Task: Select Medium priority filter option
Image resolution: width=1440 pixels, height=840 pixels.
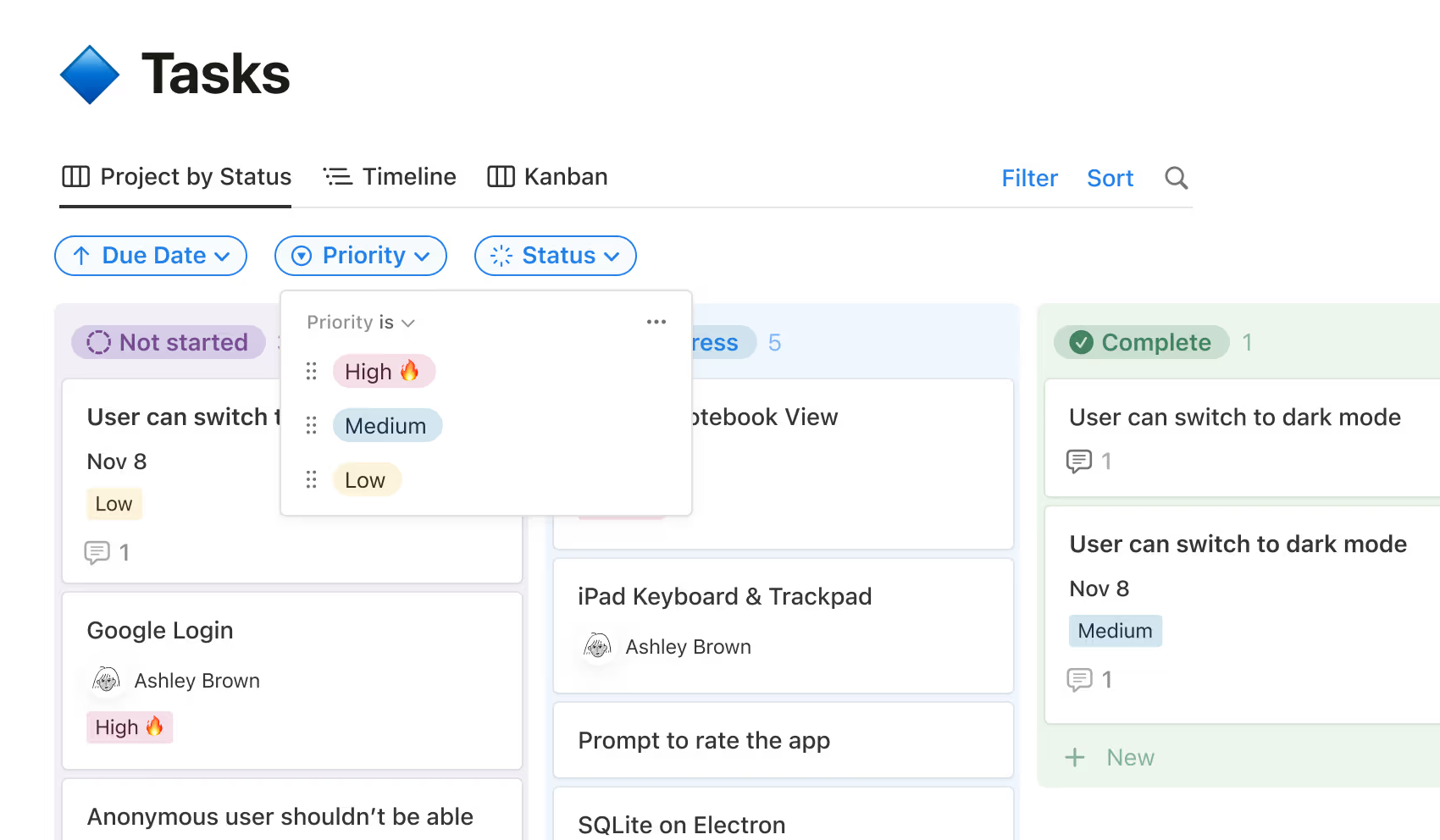Action: click(386, 426)
